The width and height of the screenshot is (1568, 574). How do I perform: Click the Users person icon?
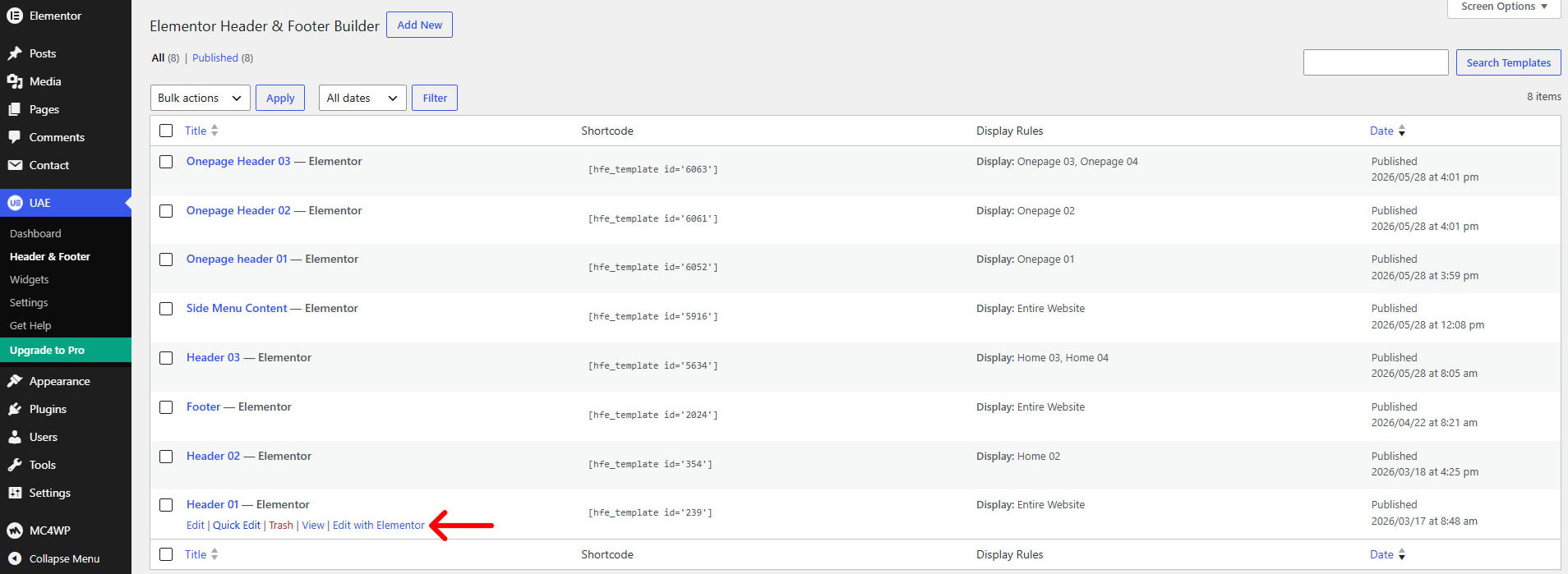[x=15, y=437]
